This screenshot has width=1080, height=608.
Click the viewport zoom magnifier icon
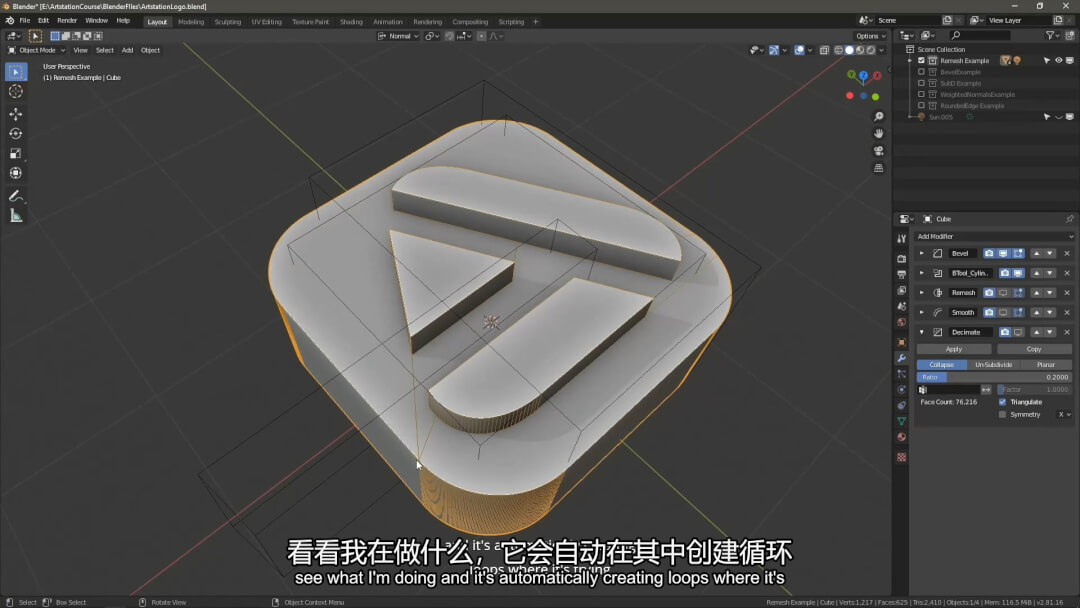[878, 116]
